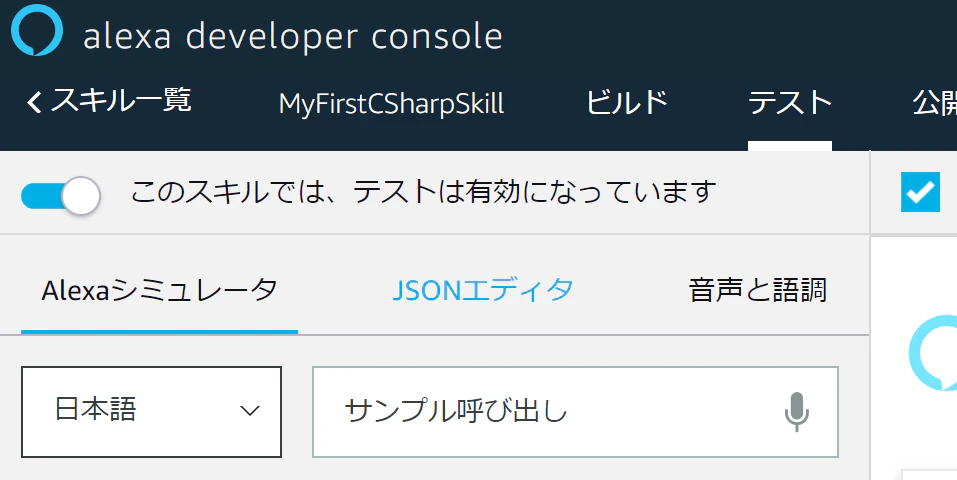Go back to スキル一覧 skill list
The height and width of the screenshot is (480, 957).
(x=109, y=101)
